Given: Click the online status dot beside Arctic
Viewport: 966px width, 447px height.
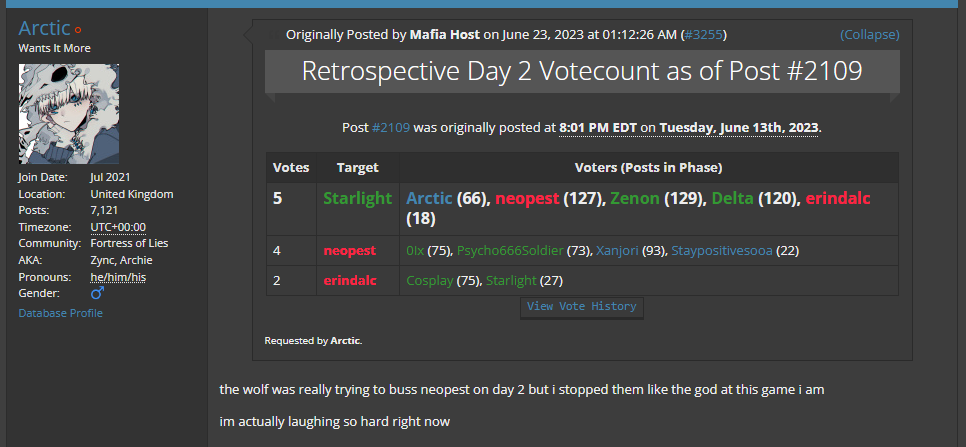Looking at the screenshot, I should point(78,30).
